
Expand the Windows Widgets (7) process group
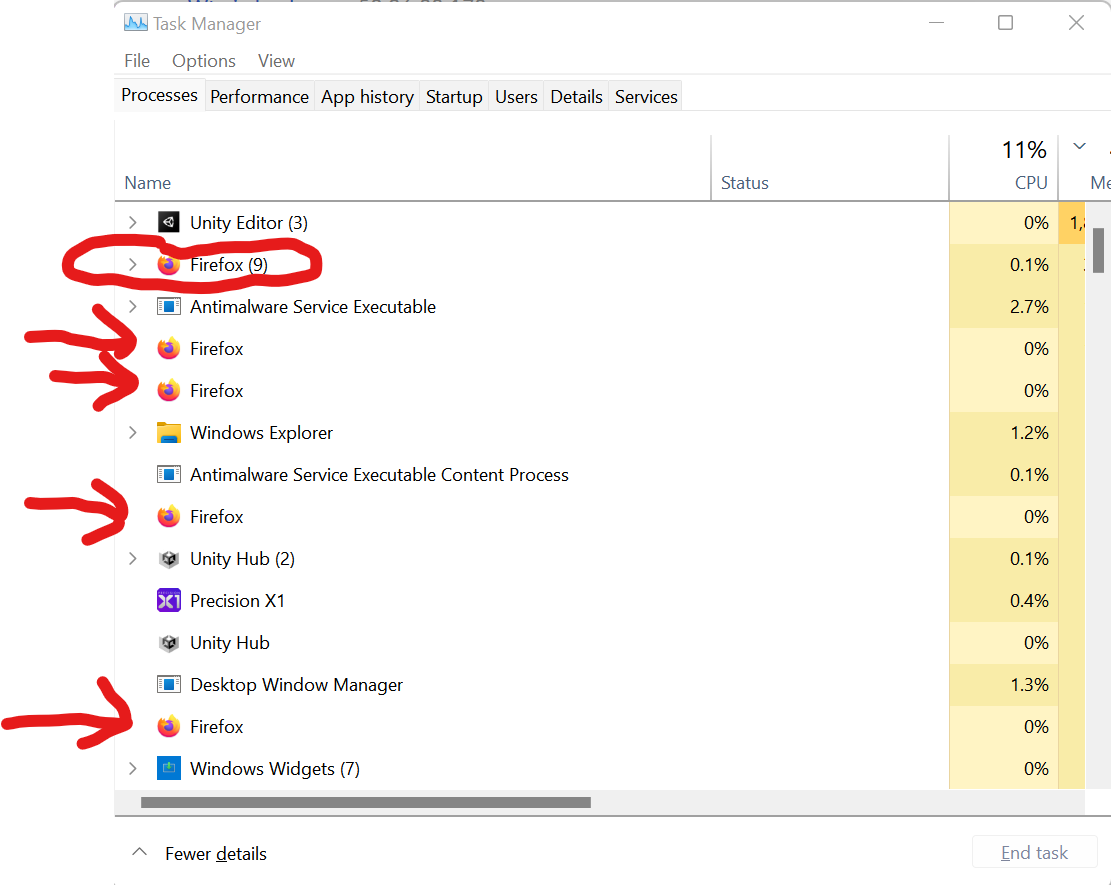[132, 769]
